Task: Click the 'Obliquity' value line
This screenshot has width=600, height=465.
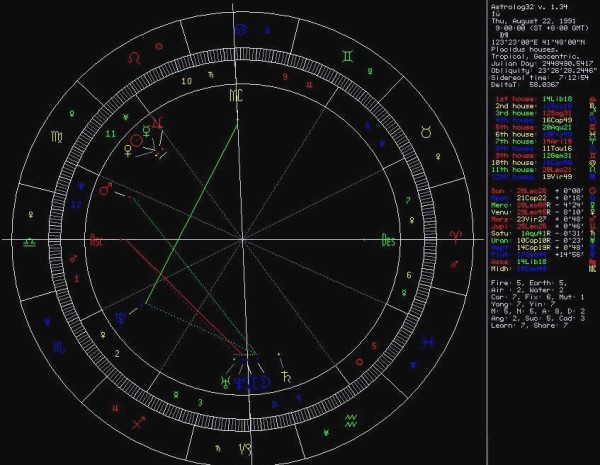Action: (x=544, y=71)
